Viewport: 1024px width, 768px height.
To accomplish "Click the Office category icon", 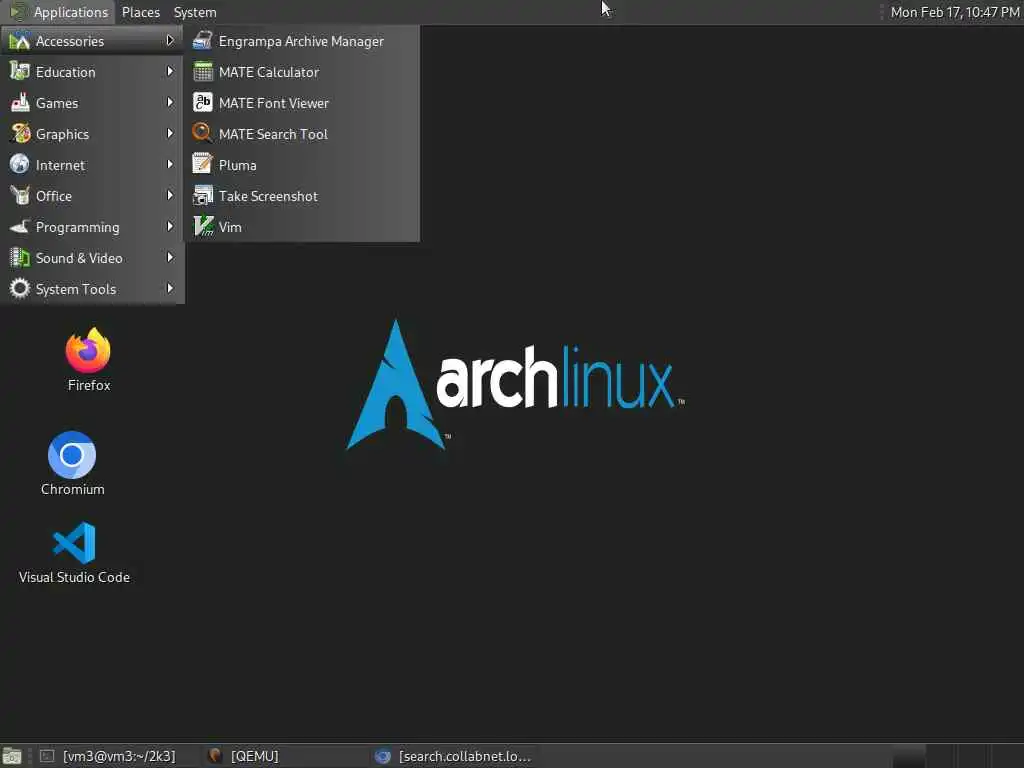I will 20,195.
